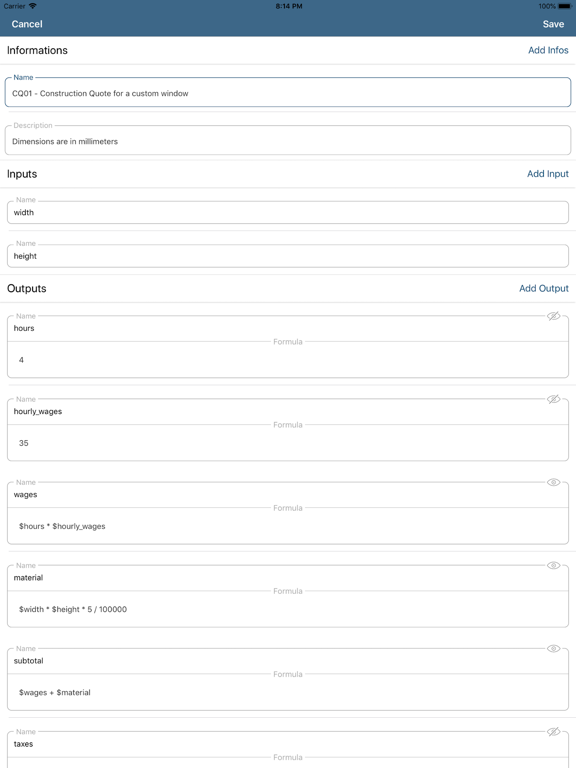Save the quote formula
The width and height of the screenshot is (576, 768).
point(553,24)
